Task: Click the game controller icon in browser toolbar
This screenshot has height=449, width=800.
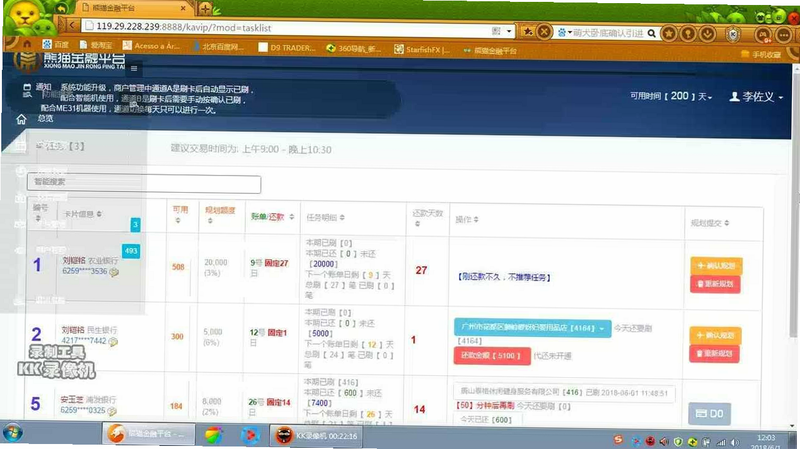Action: pos(763,35)
